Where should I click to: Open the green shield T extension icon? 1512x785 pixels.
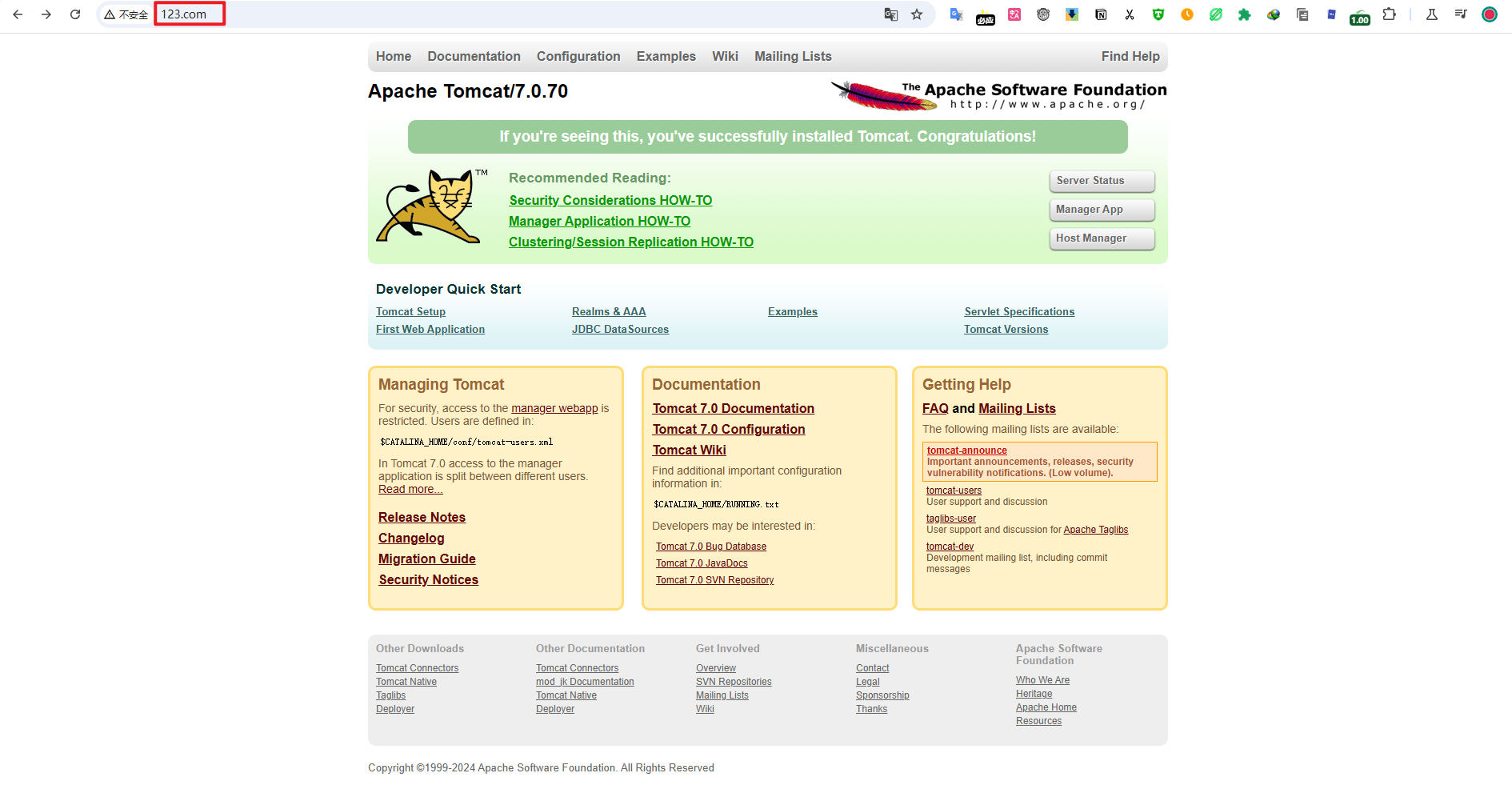click(x=1158, y=14)
